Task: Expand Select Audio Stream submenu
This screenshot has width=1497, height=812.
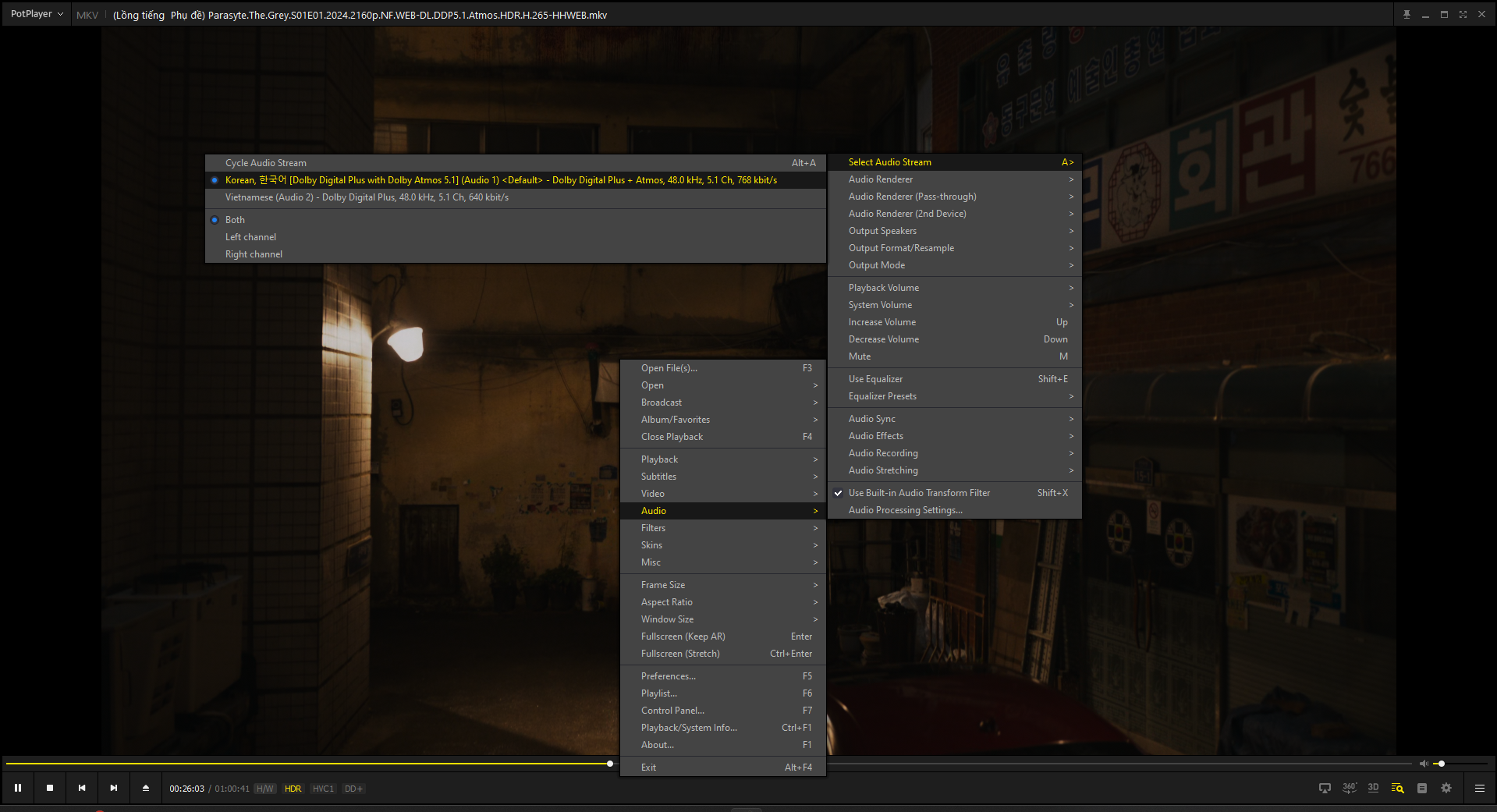Action: (955, 162)
